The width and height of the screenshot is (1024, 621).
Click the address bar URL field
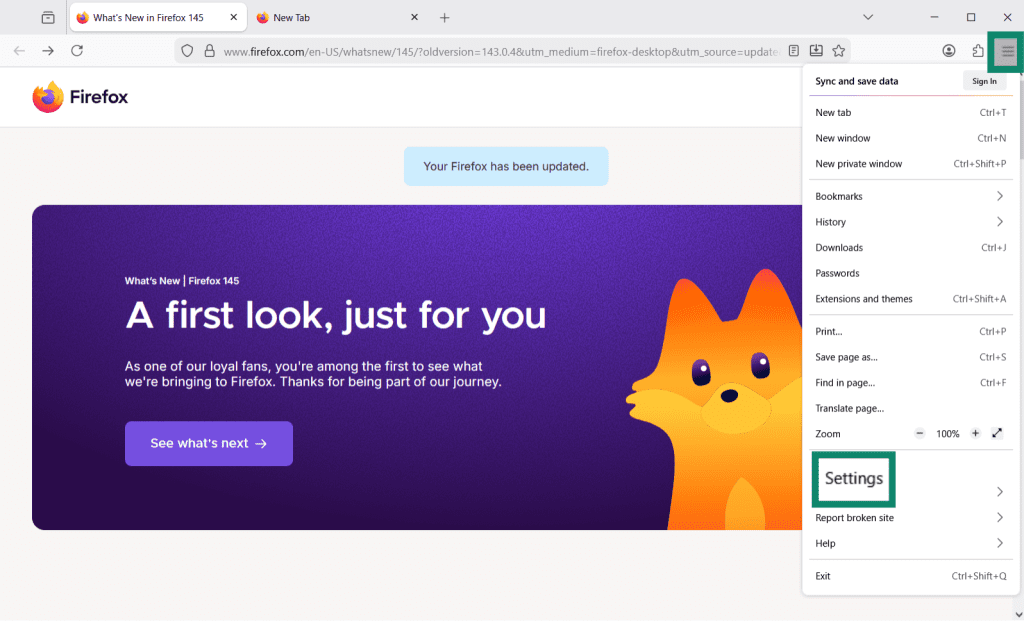[x=501, y=52]
